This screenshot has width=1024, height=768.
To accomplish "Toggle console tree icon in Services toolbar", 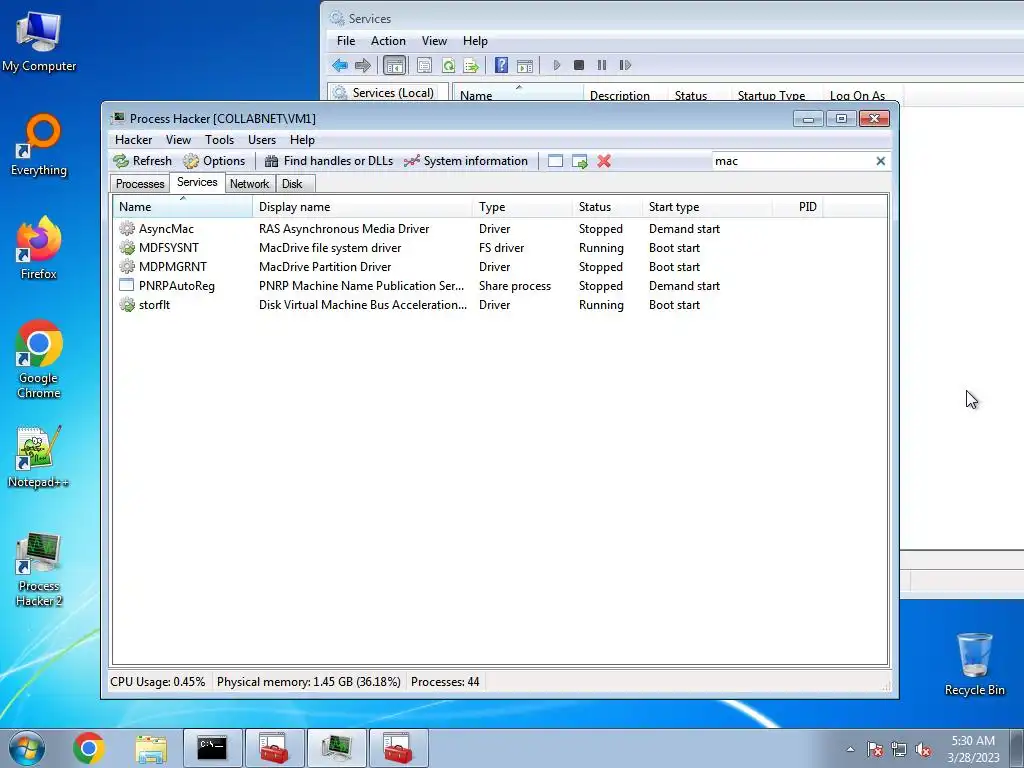I will coord(394,65).
